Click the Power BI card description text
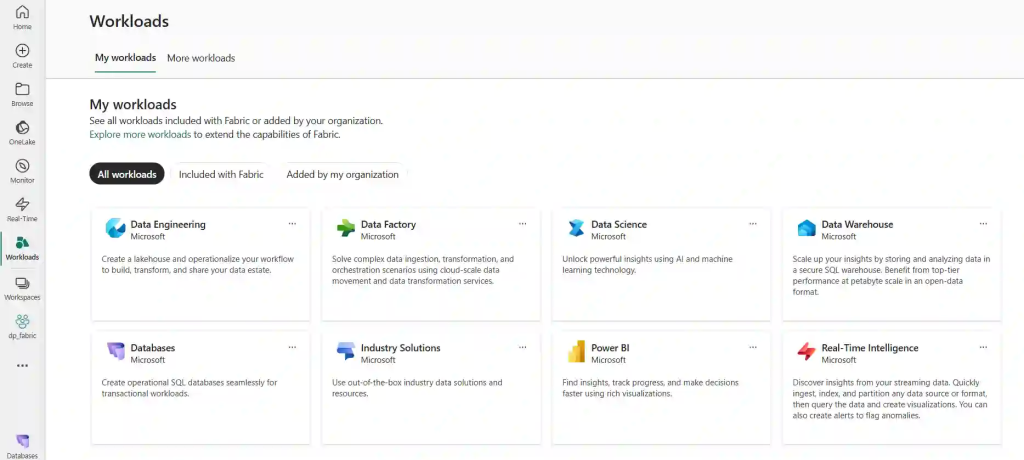This screenshot has width=1024, height=460. (x=650, y=388)
